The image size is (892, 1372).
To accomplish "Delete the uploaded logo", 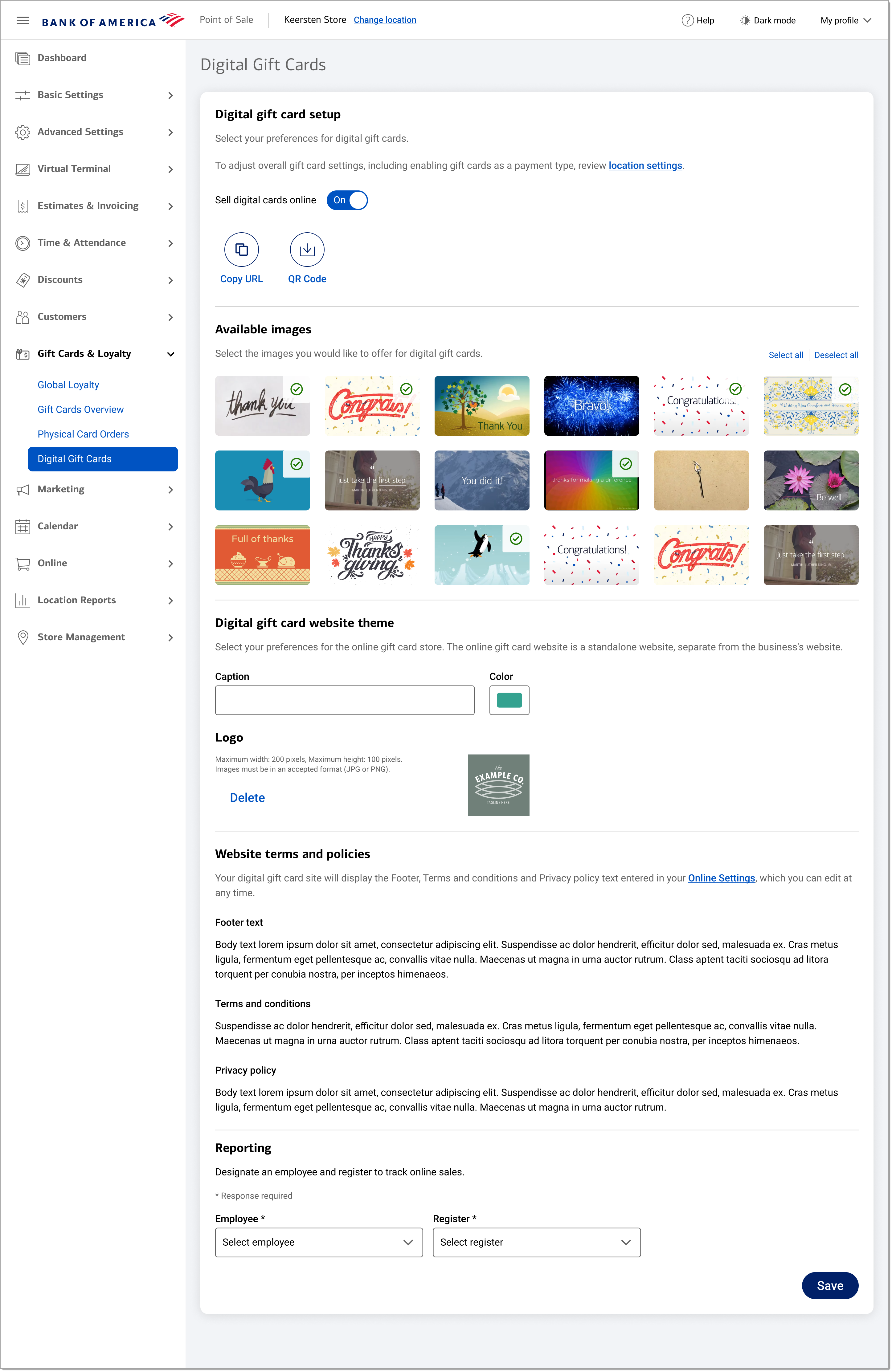I will pyautogui.click(x=248, y=797).
